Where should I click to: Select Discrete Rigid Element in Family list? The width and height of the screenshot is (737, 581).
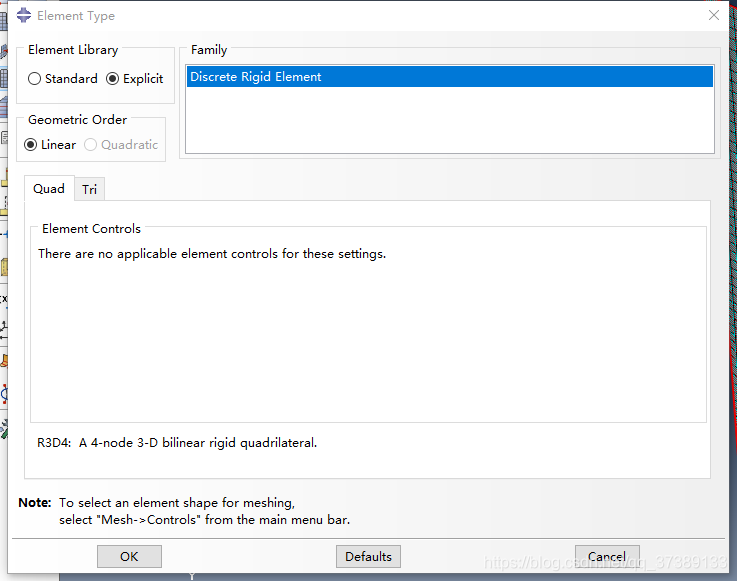click(256, 77)
